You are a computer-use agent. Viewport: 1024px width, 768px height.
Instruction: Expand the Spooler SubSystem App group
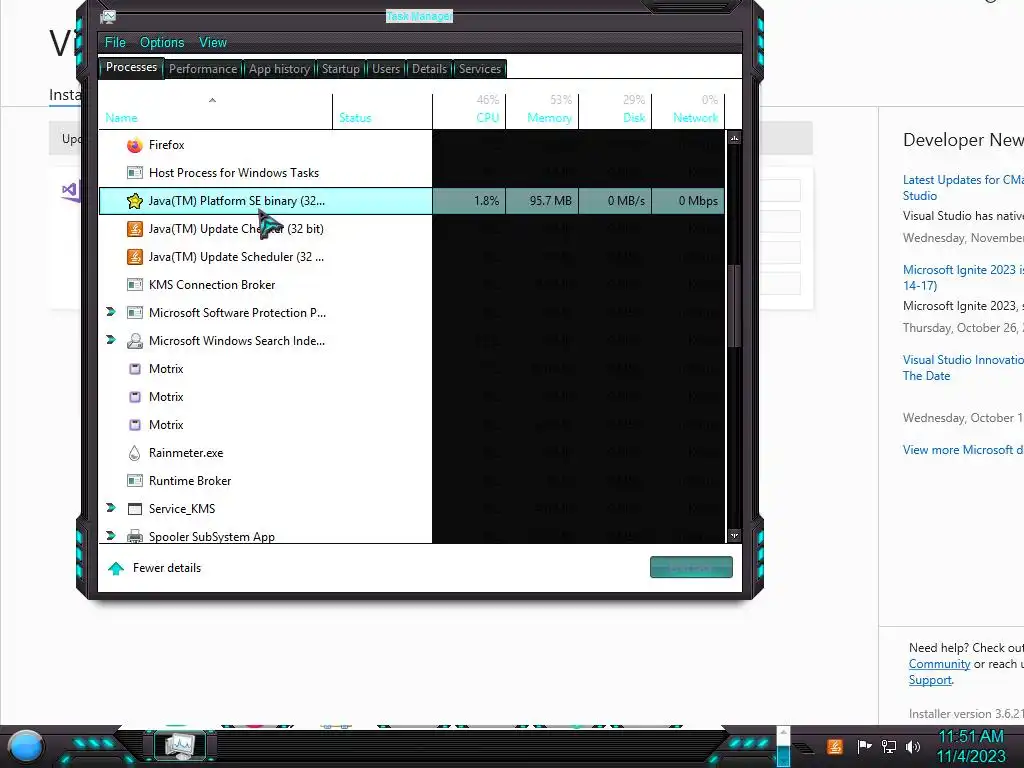pos(111,536)
